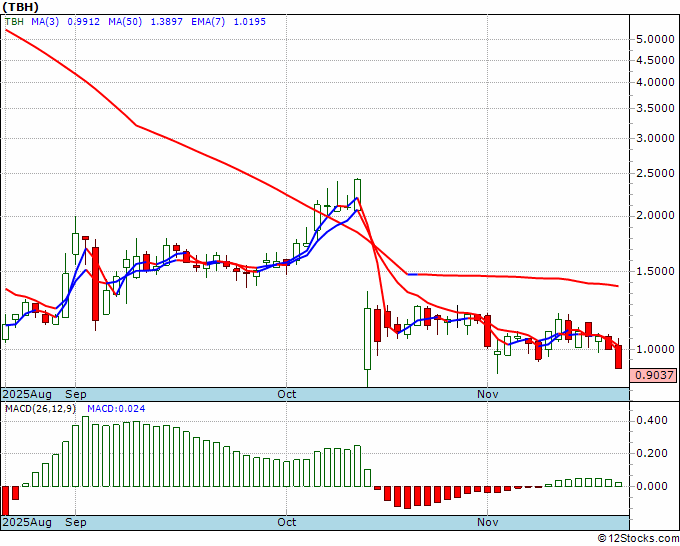Click the Sep label on MACD axis
This screenshot has height=546, width=680.
(x=76, y=522)
